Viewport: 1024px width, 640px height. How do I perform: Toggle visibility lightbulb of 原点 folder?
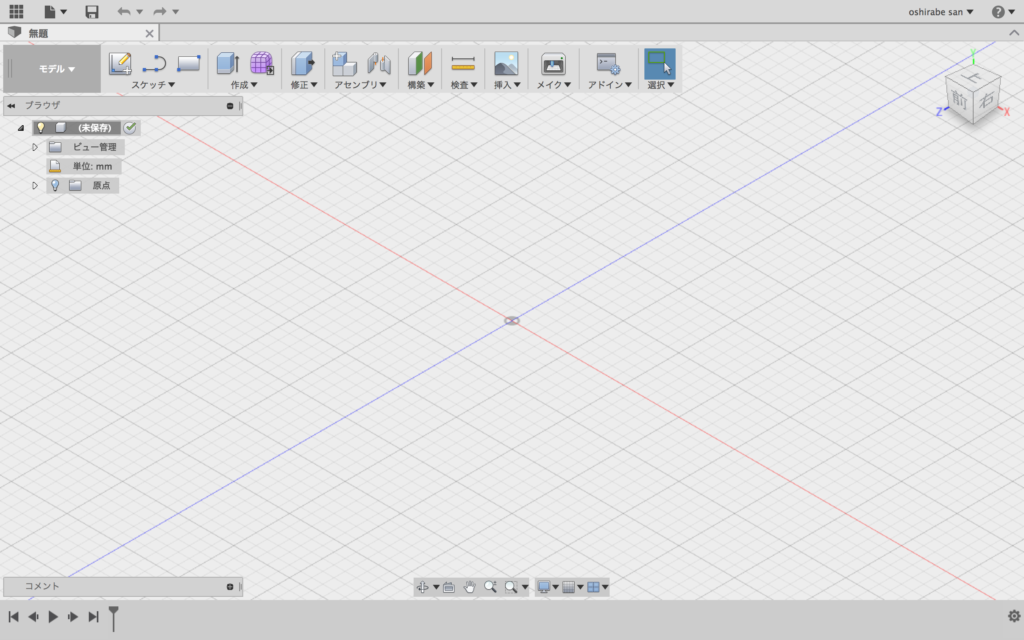(x=56, y=185)
